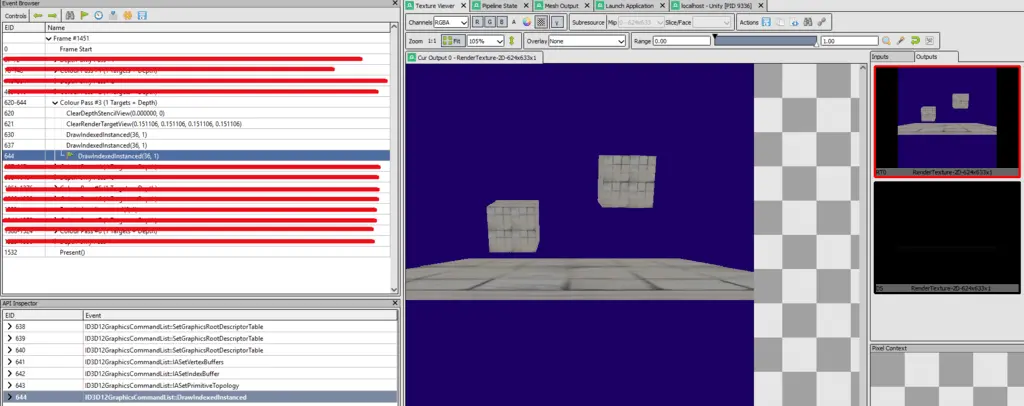This screenshot has width=1024, height=406.
Task: Save texture using Actions disk icon
Action: click(765, 22)
